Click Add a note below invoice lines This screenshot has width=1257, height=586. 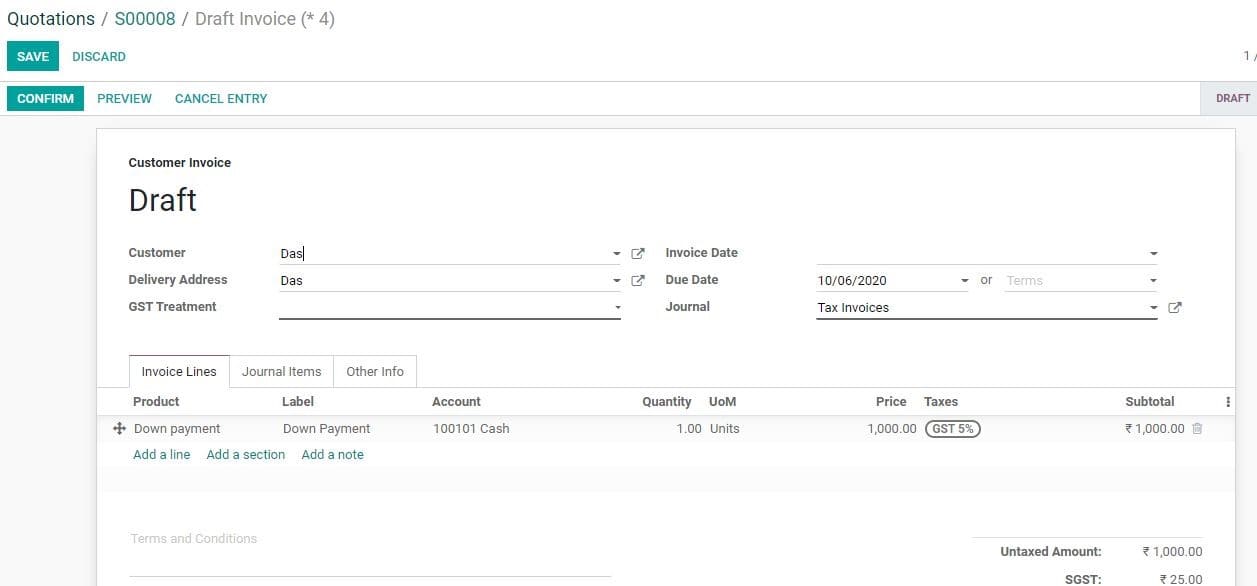coord(332,454)
